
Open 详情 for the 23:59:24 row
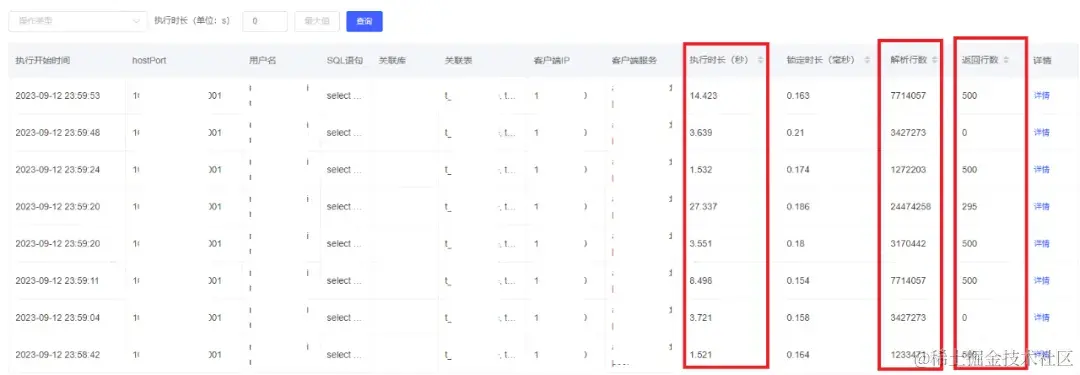[x=1041, y=170]
